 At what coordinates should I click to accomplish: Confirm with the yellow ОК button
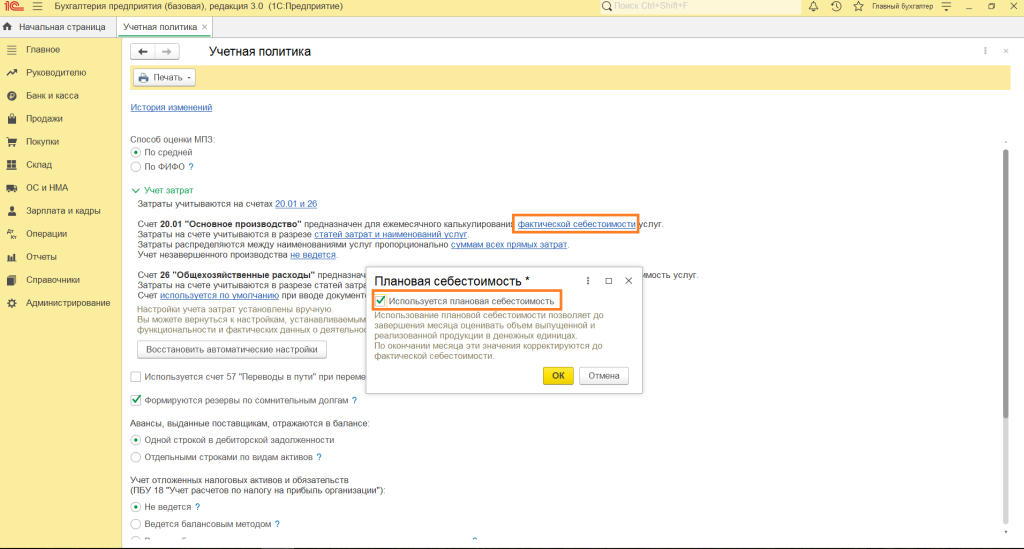[x=558, y=376]
